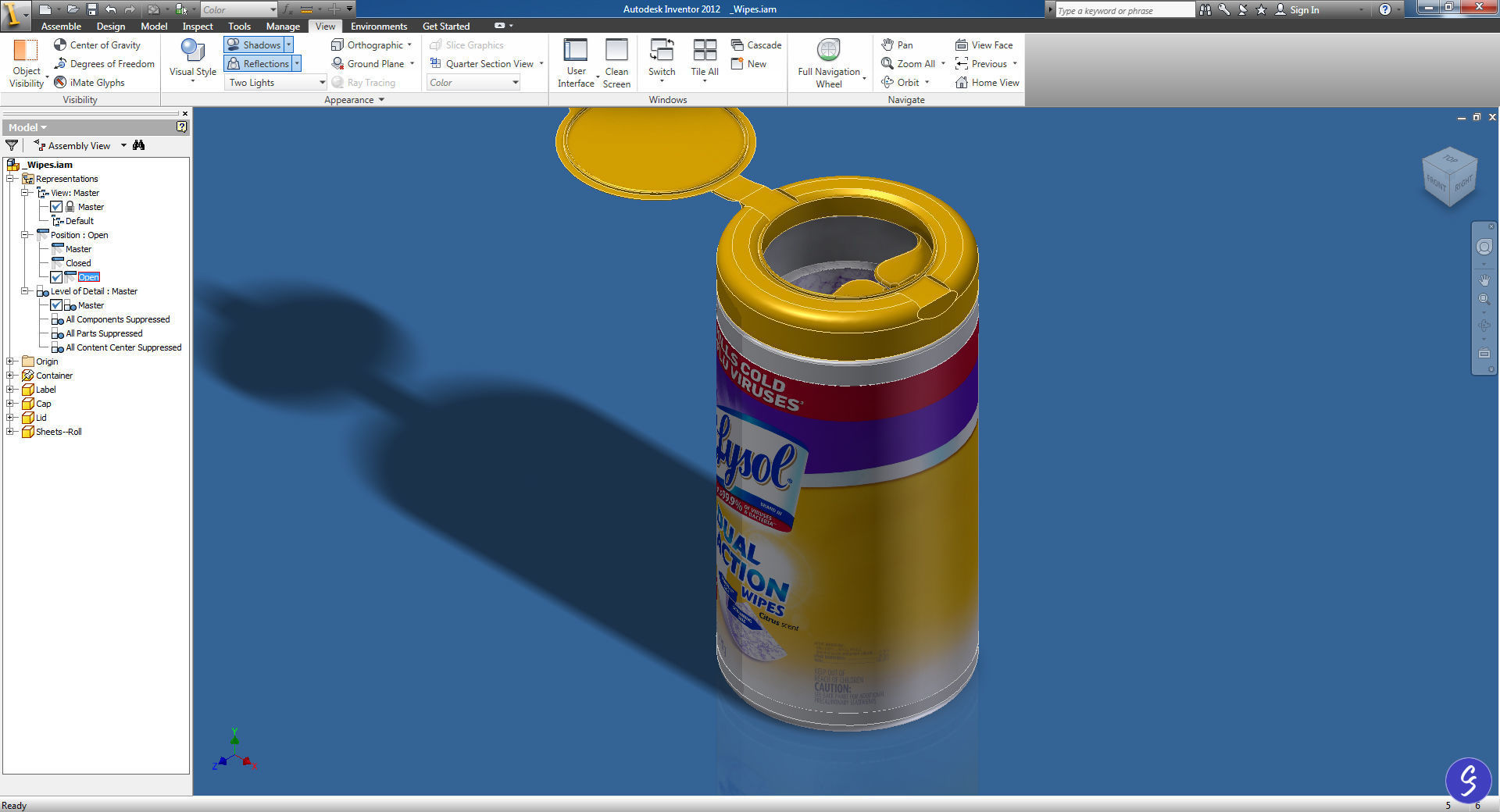
Task: Toggle Shadows in the Appearance panel
Action: tap(254, 45)
